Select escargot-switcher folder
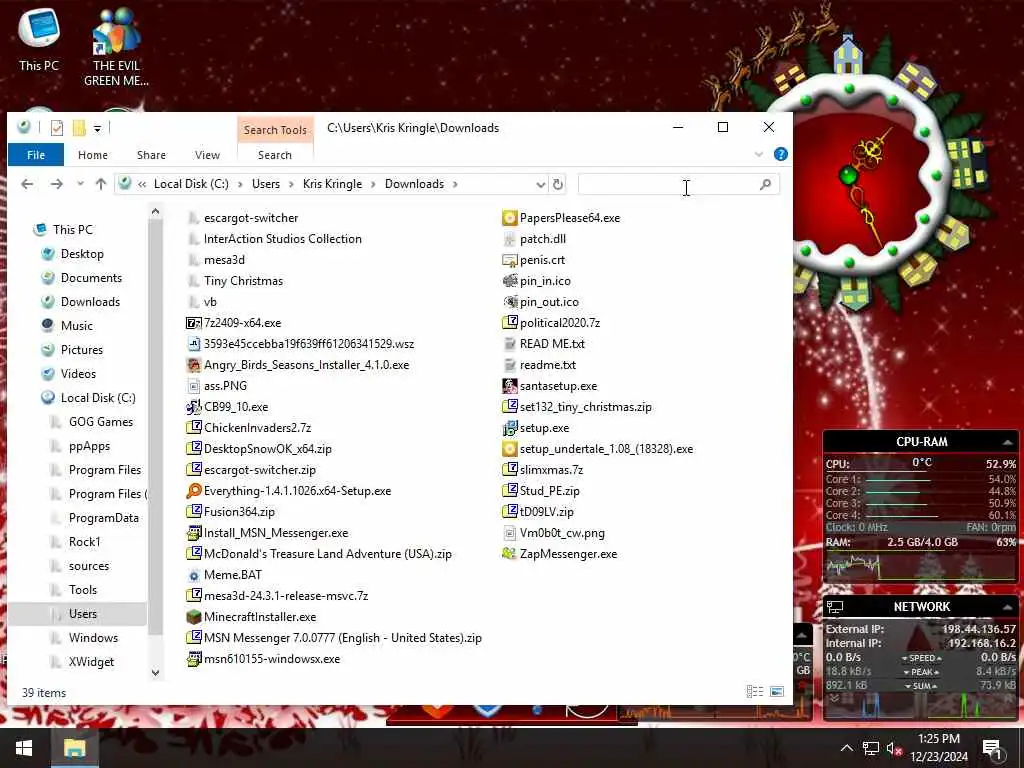Viewport: 1024px width, 768px height. tap(251, 218)
